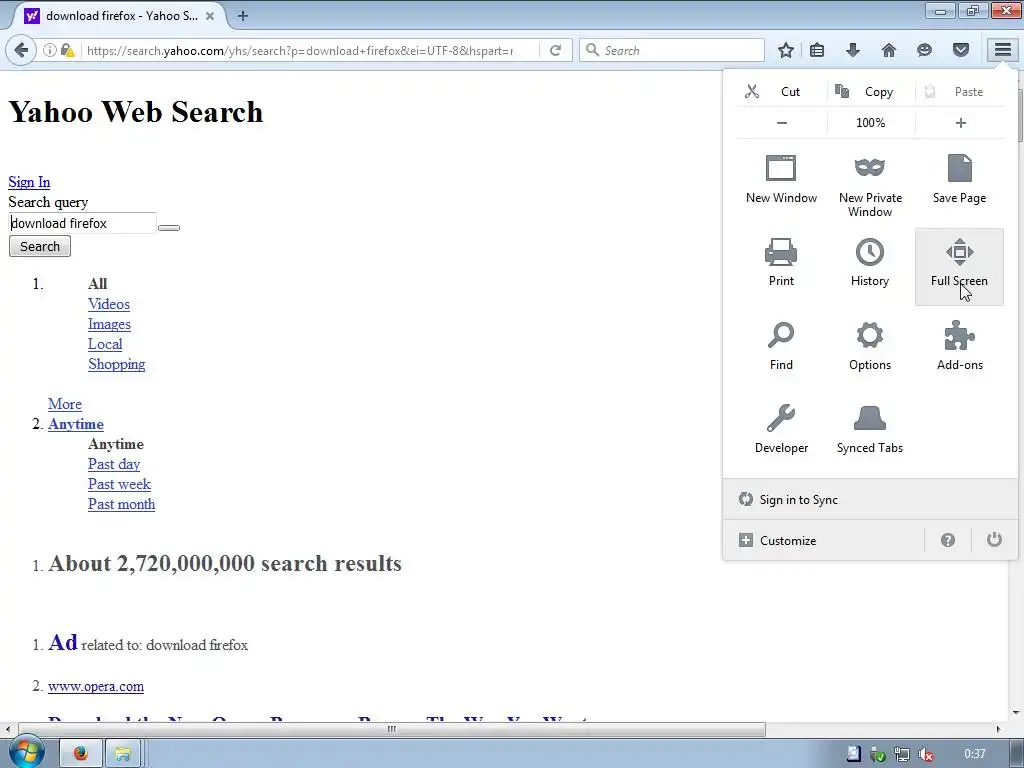
Task: Open Find in page tool
Action: tap(781, 346)
